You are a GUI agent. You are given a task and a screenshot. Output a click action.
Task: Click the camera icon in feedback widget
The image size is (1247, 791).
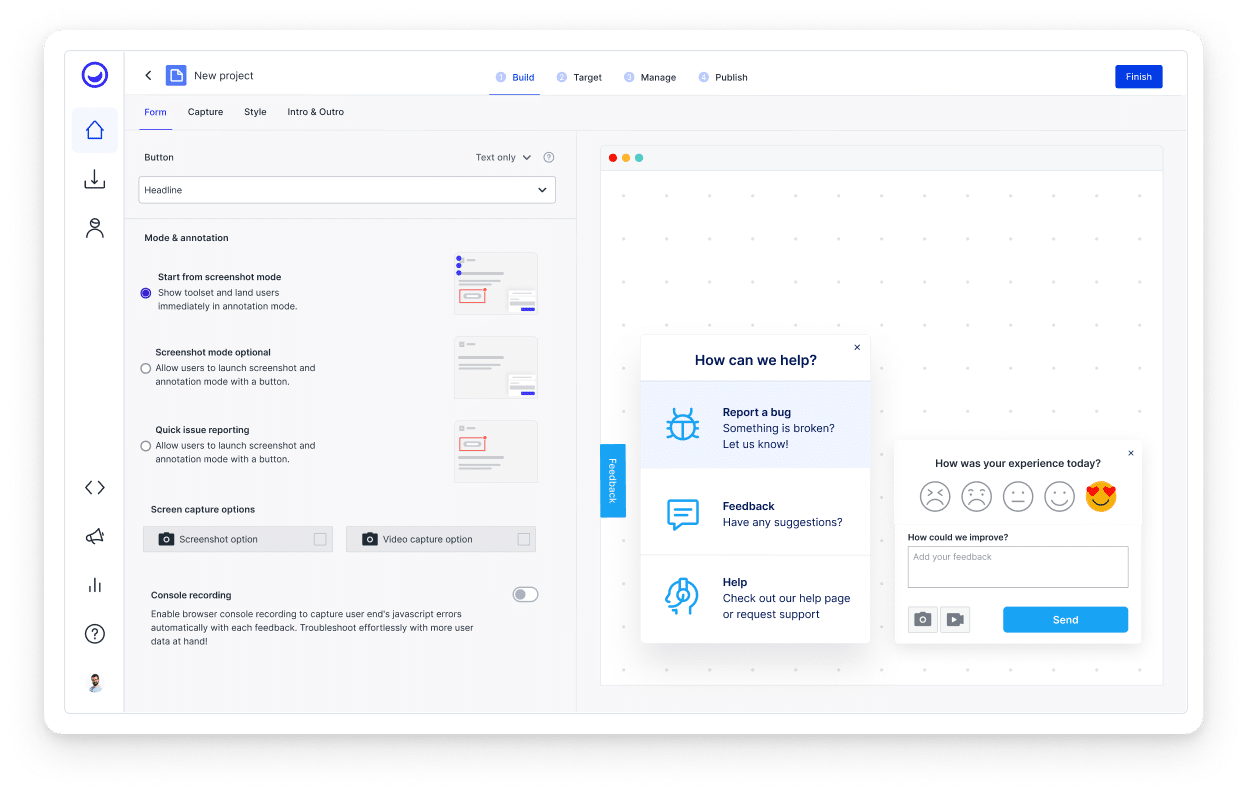tap(922, 619)
